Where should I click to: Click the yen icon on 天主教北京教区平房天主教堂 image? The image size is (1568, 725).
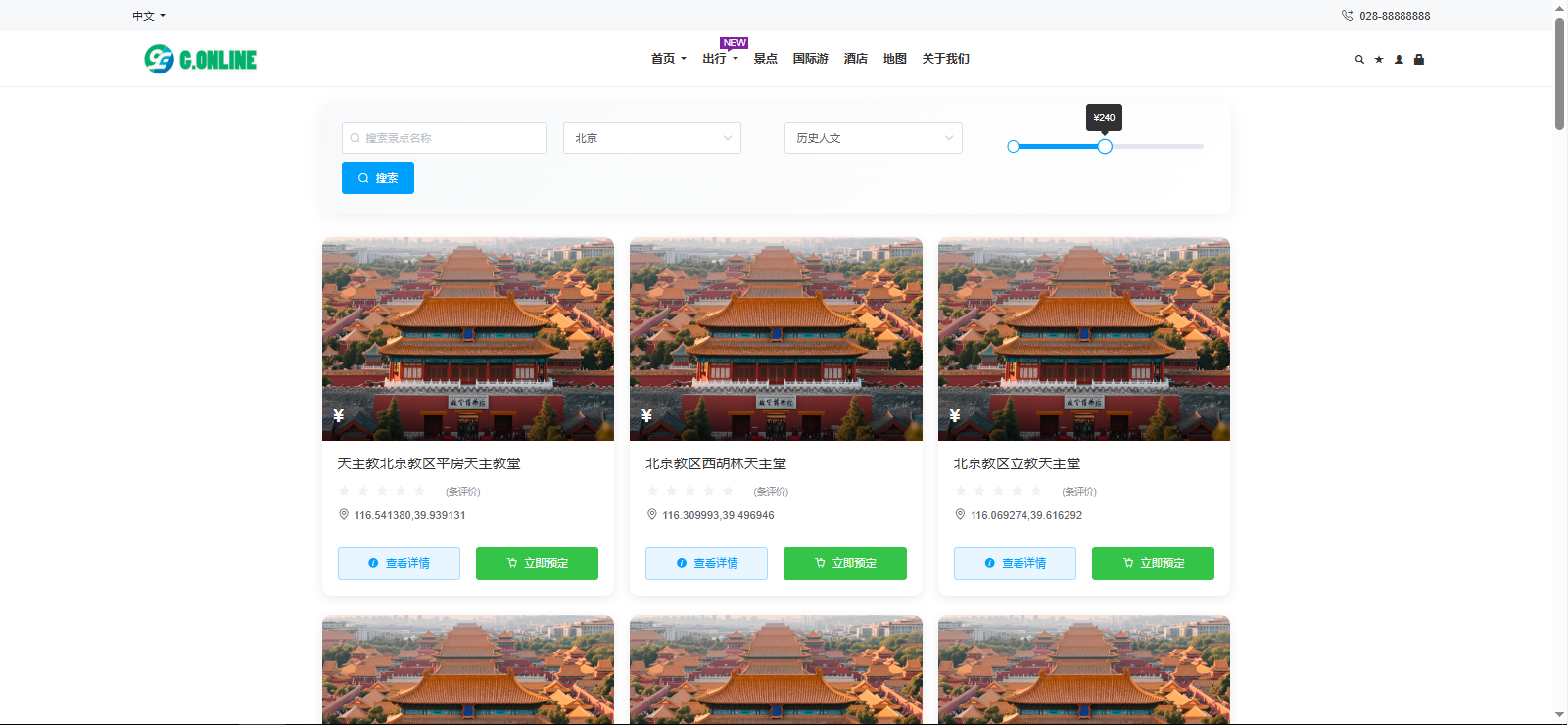click(338, 415)
